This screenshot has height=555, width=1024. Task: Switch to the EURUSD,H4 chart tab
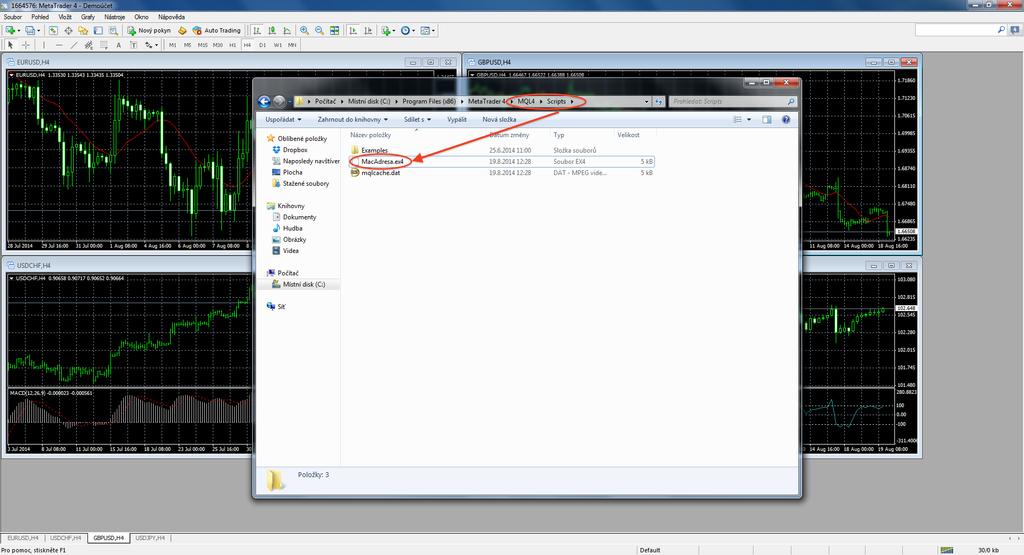[23, 538]
